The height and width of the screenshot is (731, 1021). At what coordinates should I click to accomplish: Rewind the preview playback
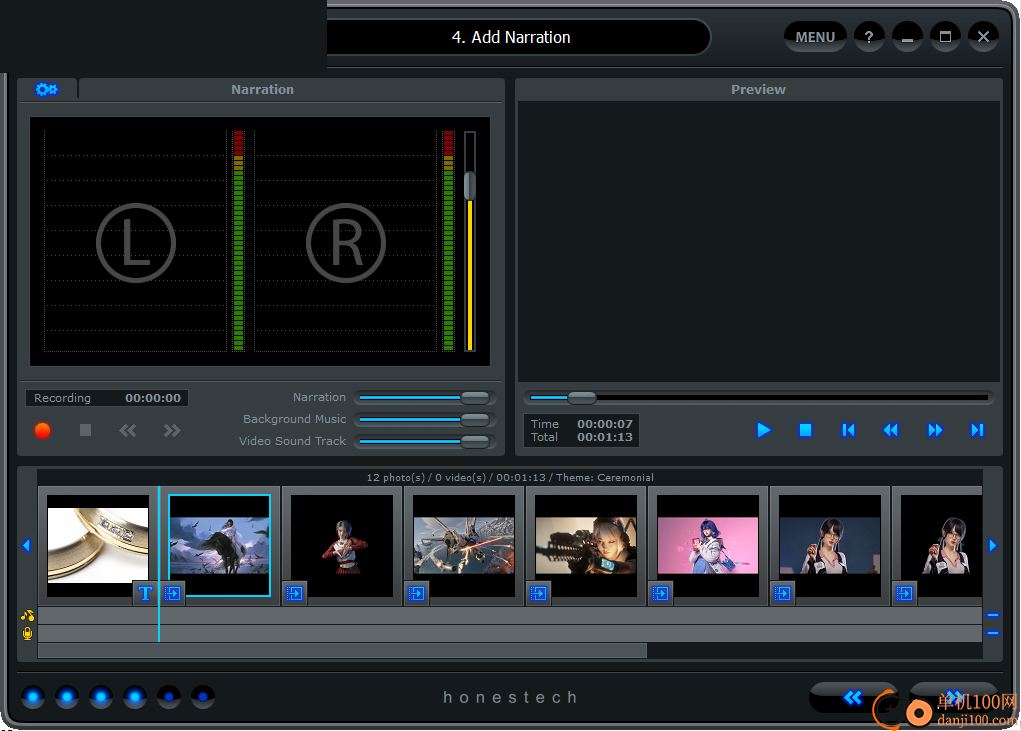[x=891, y=430]
